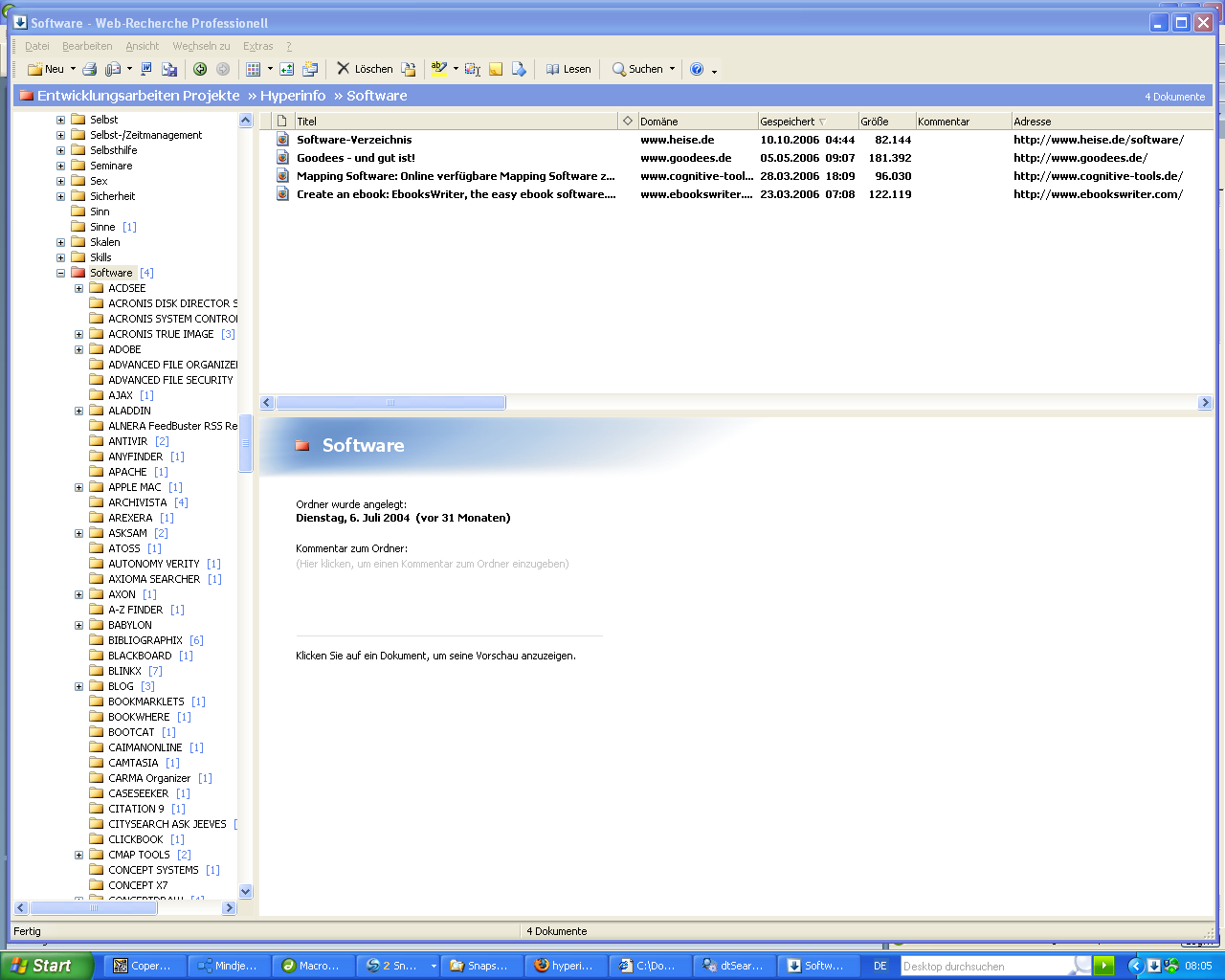The height and width of the screenshot is (980, 1225).
Task: Click the print icon in toolbar
Action: click(x=89, y=69)
